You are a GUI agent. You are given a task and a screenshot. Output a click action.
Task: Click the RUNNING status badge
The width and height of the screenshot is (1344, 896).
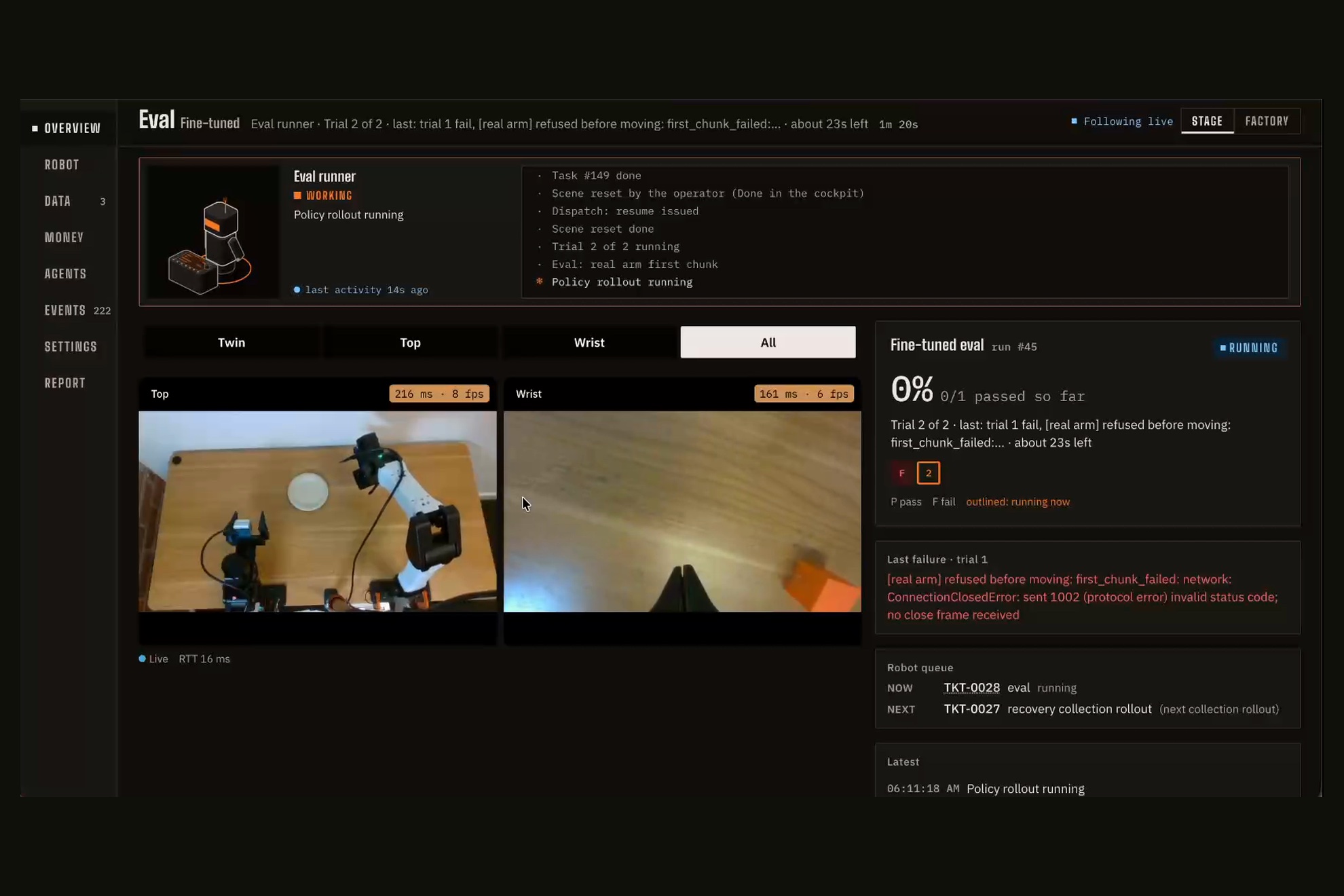point(1249,348)
